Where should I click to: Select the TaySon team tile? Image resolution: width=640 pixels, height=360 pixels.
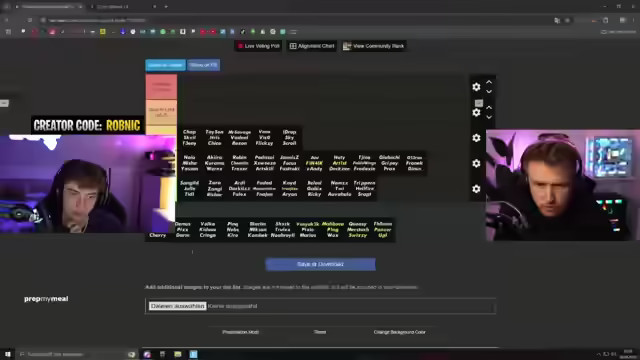214,138
